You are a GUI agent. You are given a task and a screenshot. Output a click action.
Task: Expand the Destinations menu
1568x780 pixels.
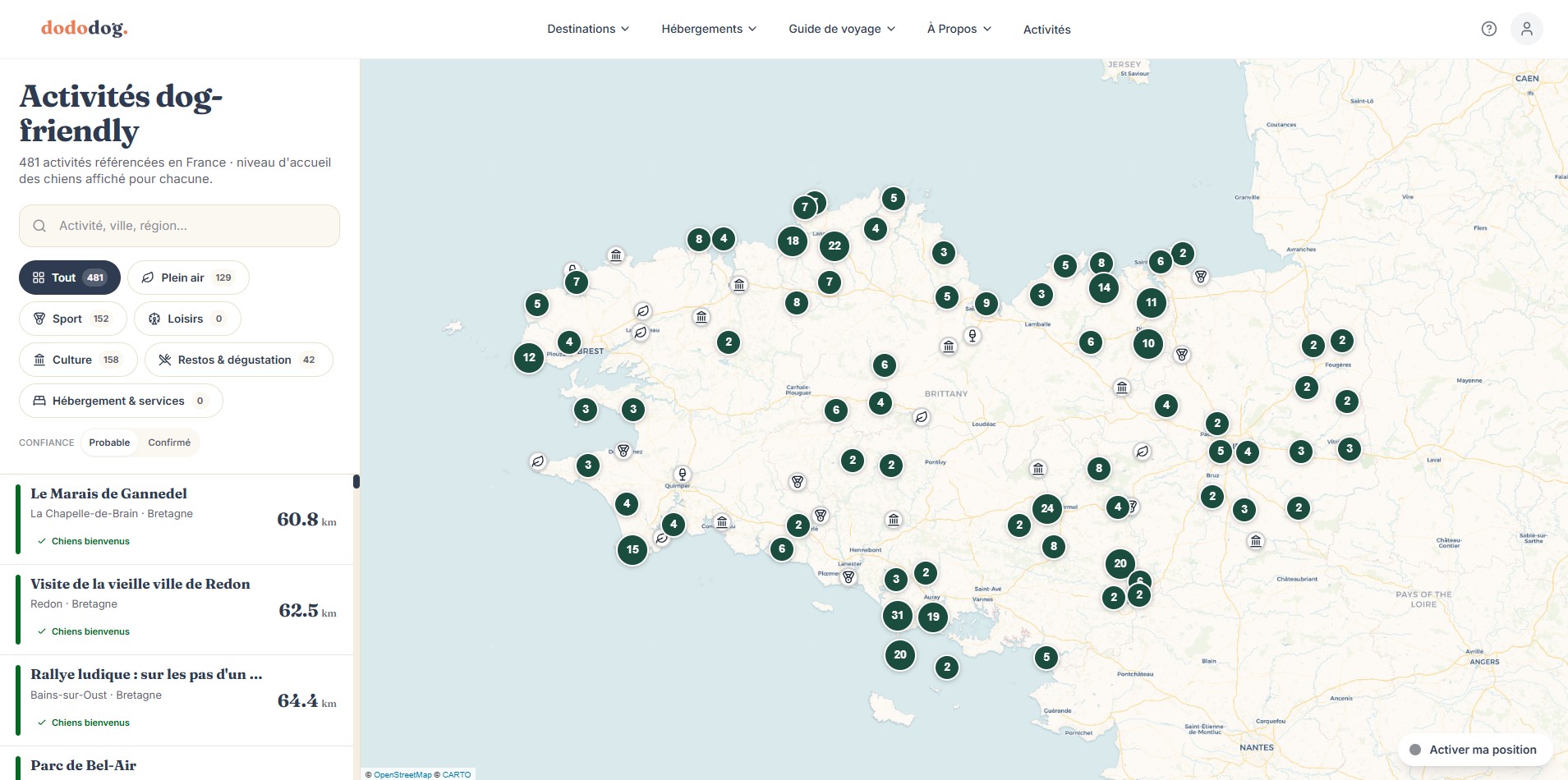[x=588, y=29]
